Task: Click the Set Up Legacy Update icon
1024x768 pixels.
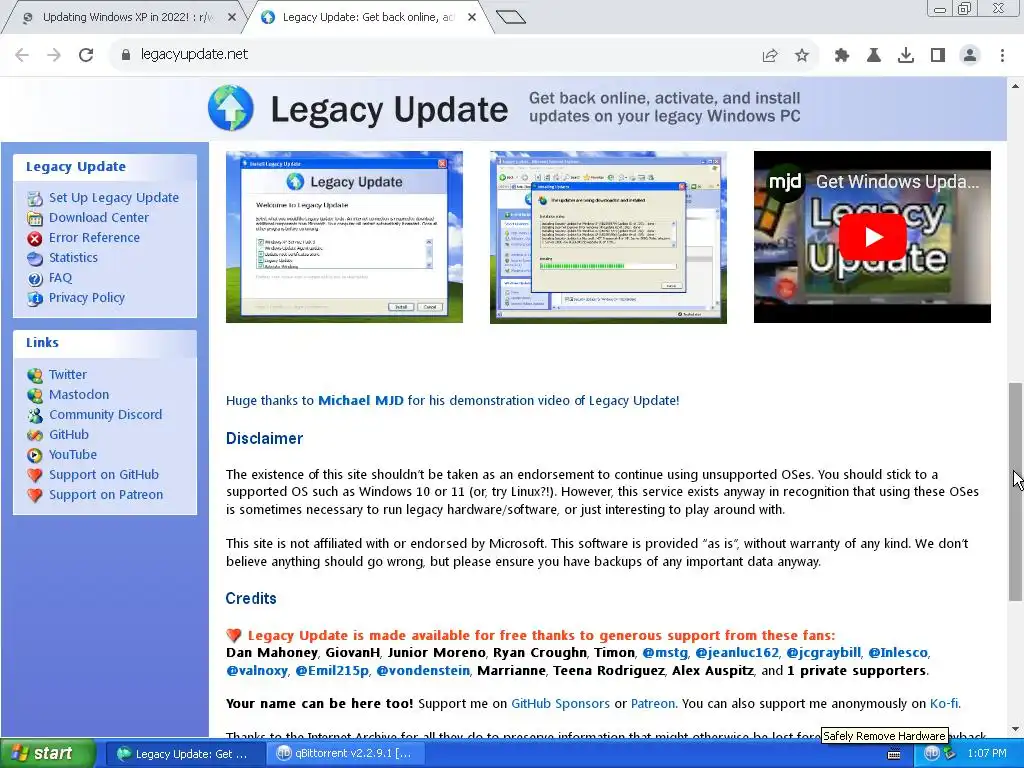Action: point(35,199)
